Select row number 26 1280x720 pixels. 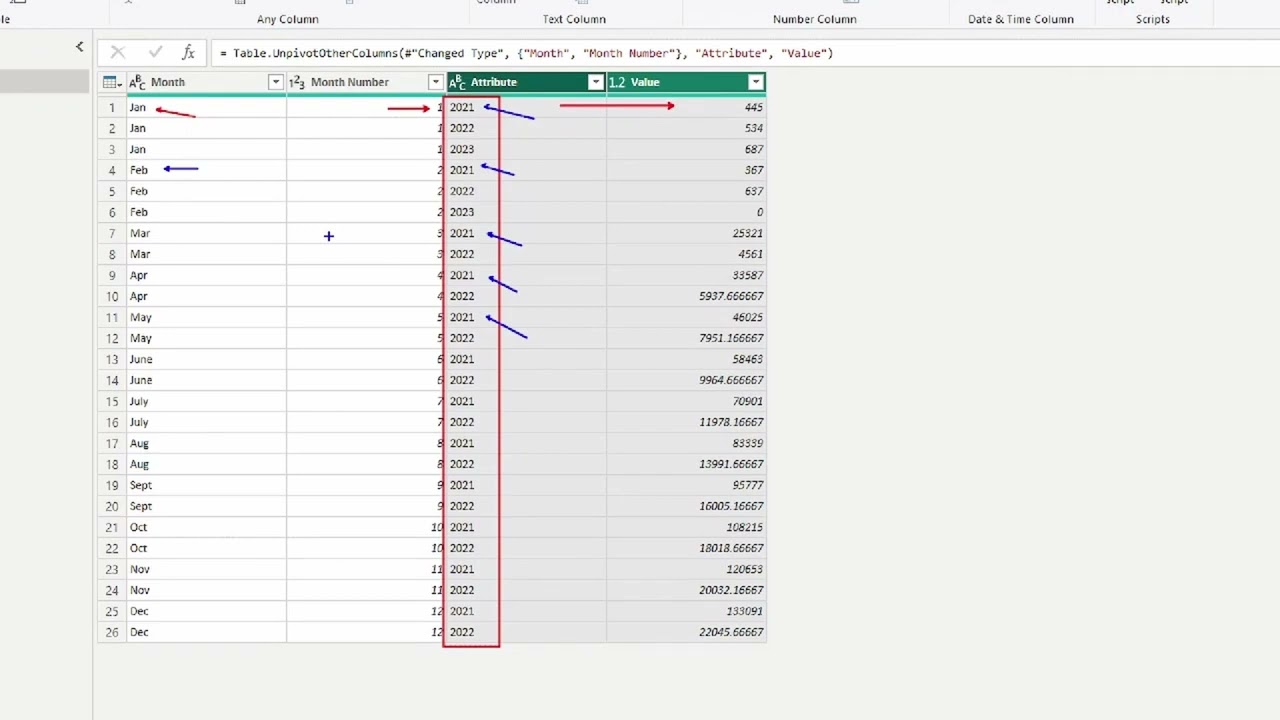click(x=112, y=632)
